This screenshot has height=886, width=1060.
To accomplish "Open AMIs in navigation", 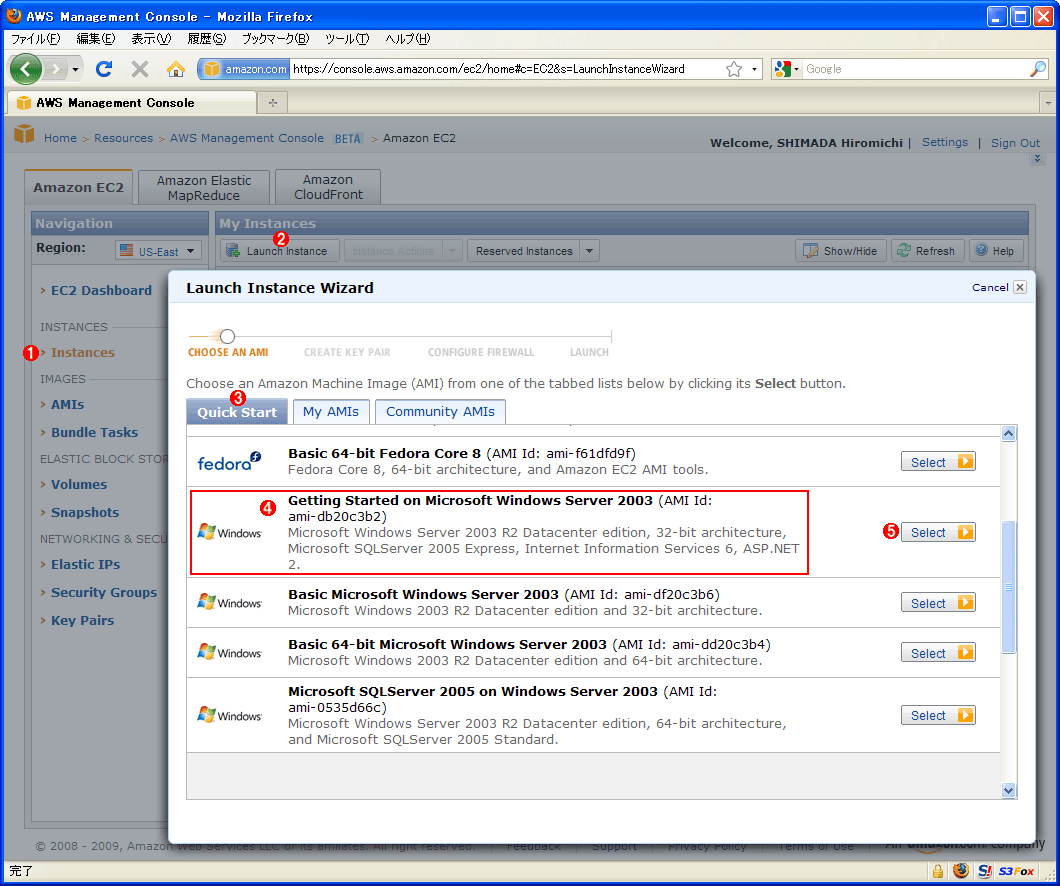I will tap(68, 404).
